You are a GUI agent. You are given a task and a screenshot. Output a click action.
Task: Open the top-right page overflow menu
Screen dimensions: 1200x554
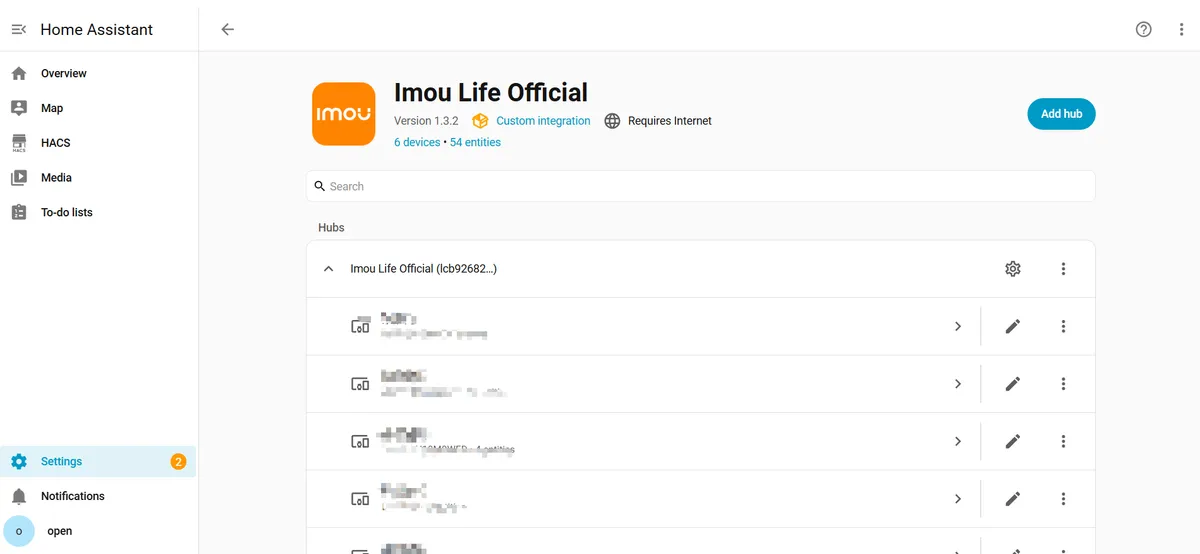[1181, 30]
